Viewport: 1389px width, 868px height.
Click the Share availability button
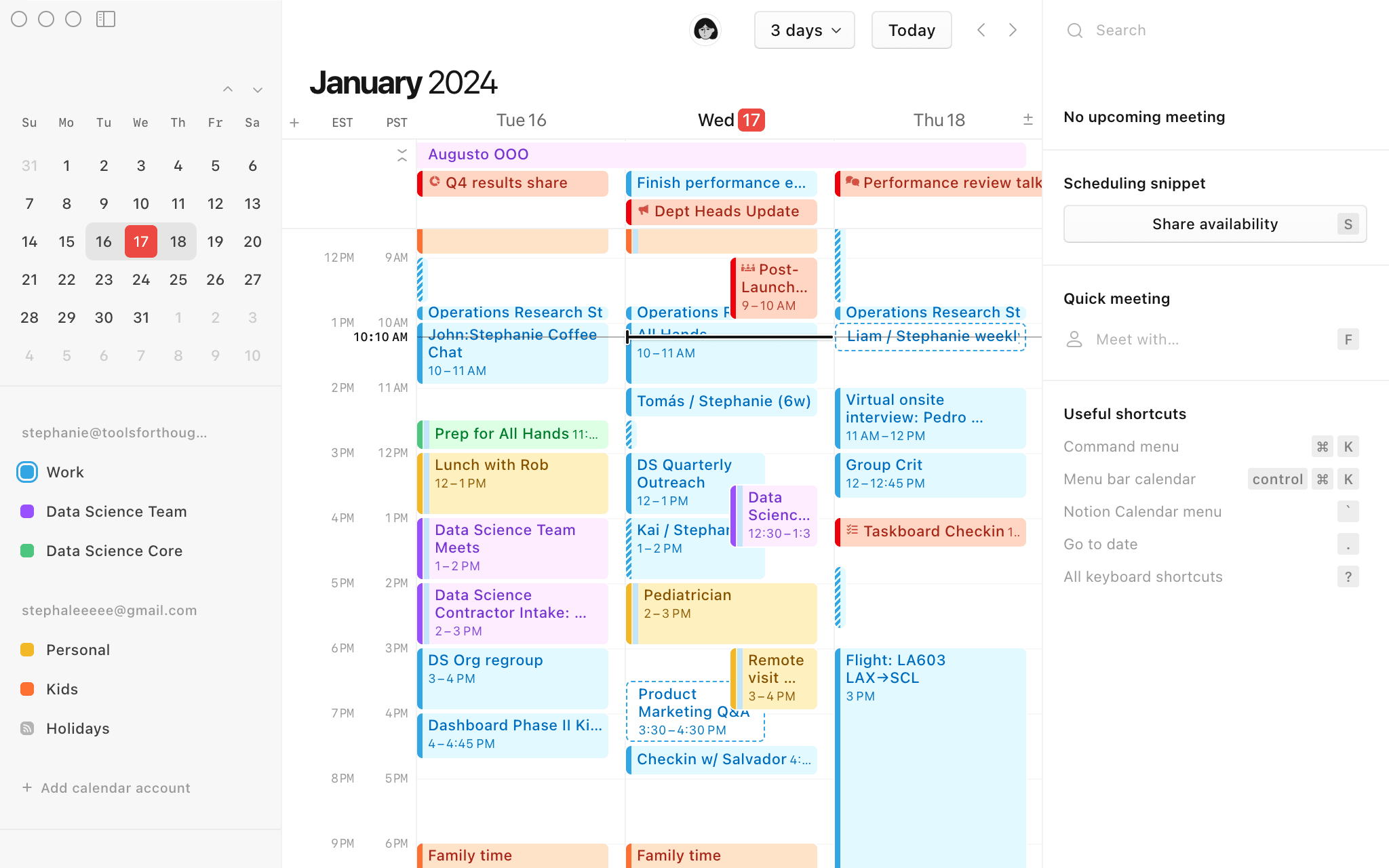pyautogui.click(x=1214, y=223)
